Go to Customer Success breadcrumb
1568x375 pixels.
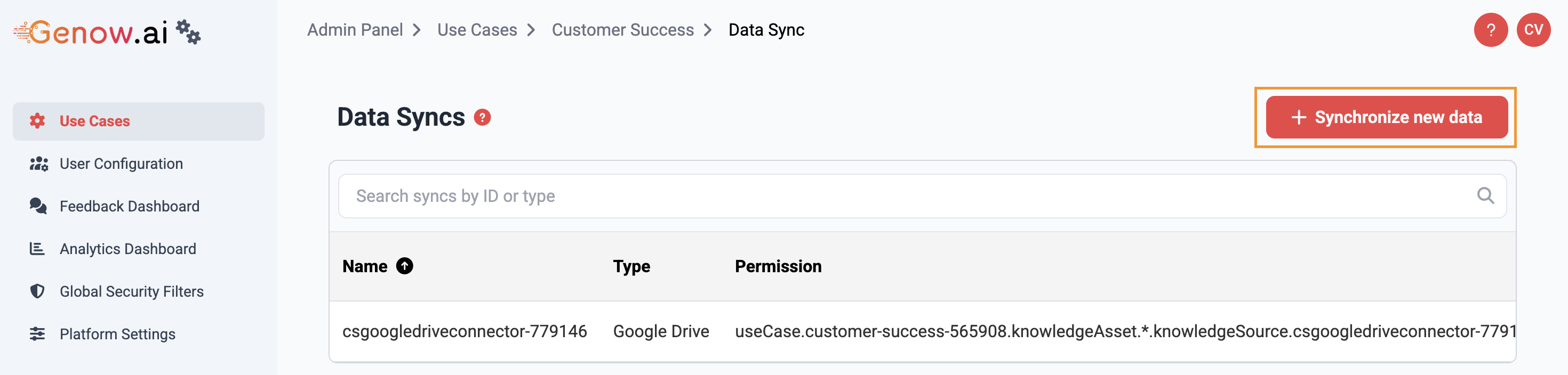pos(622,30)
